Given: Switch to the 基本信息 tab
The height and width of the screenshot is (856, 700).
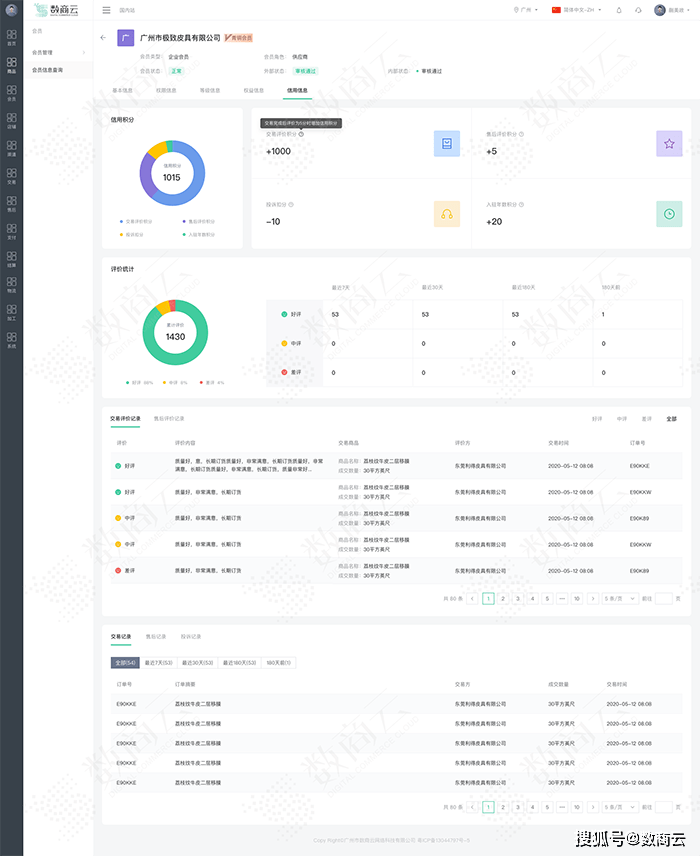Looking at the screenshot, I should click(122, 91).
